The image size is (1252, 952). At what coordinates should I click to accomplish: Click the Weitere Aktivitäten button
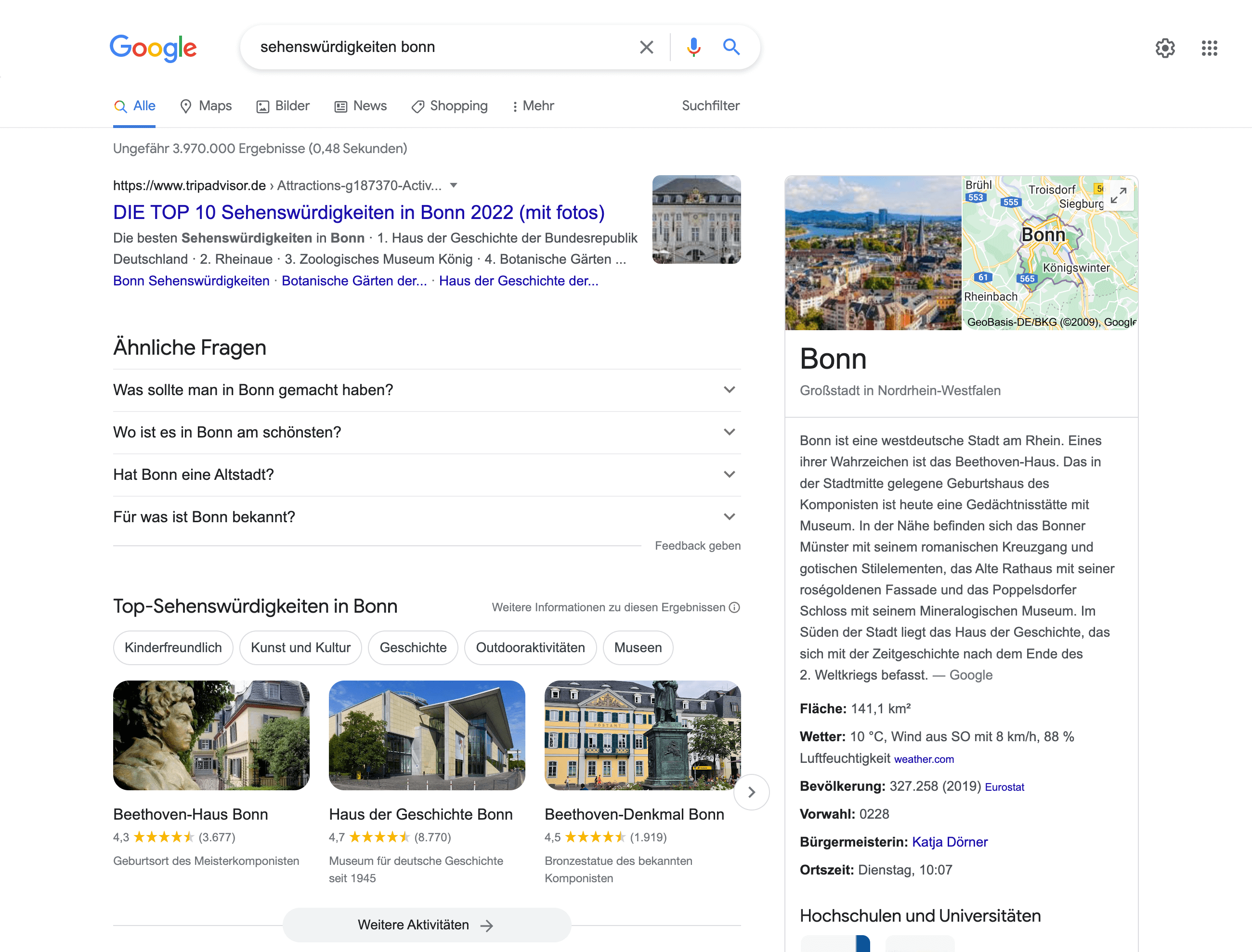[x=427, y=925]
